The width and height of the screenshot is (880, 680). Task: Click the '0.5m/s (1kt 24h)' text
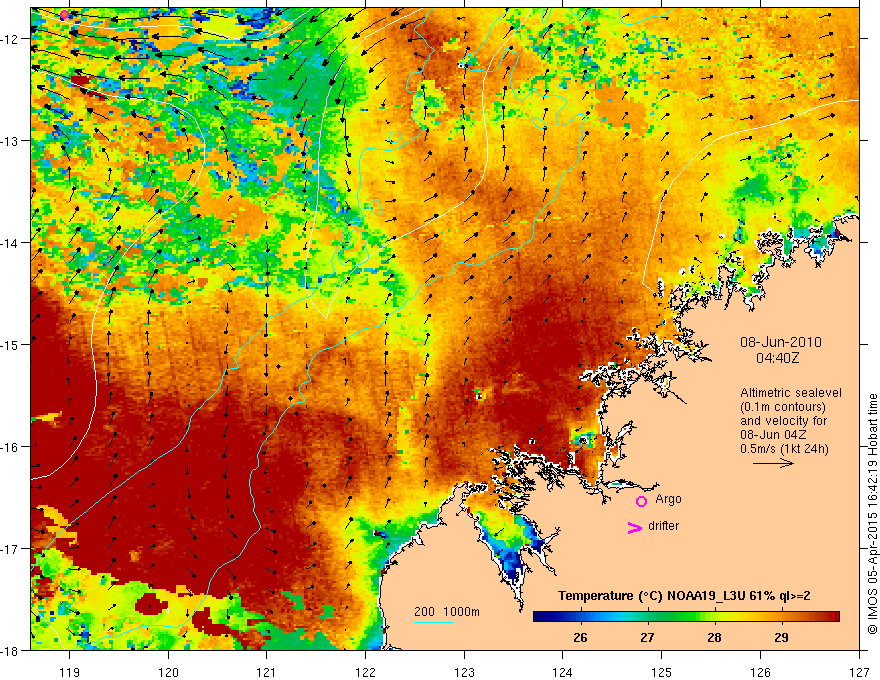point(783,449)
